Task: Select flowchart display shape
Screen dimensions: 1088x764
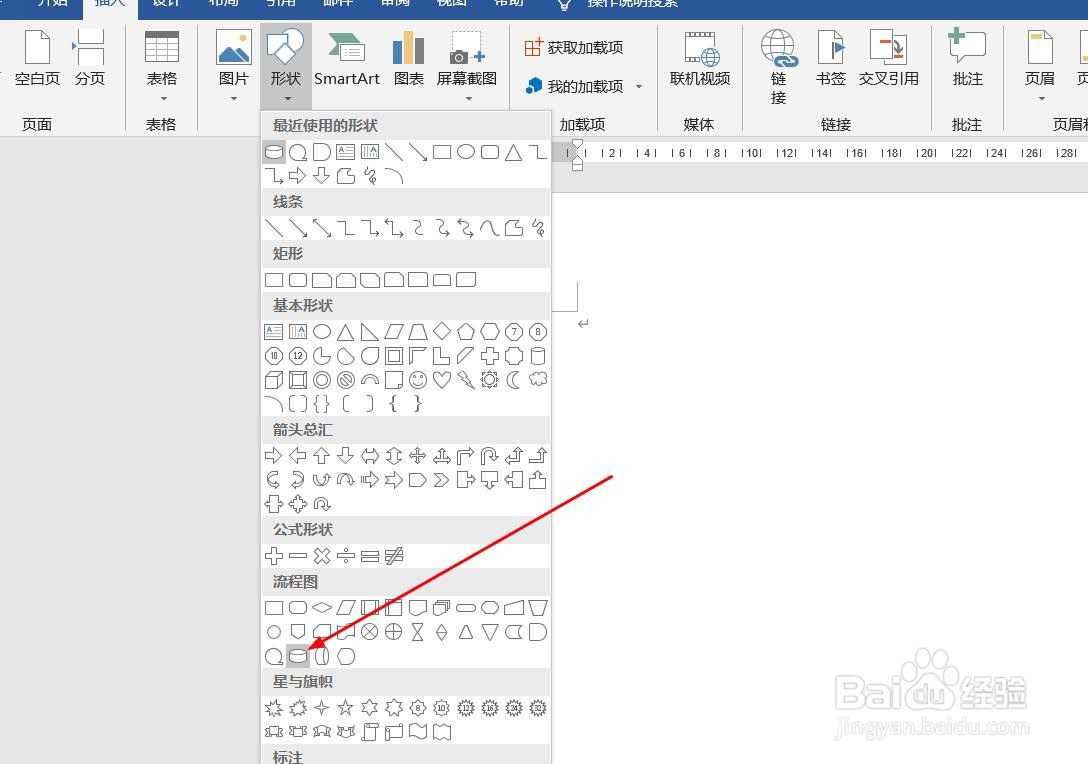Action: 346,656
